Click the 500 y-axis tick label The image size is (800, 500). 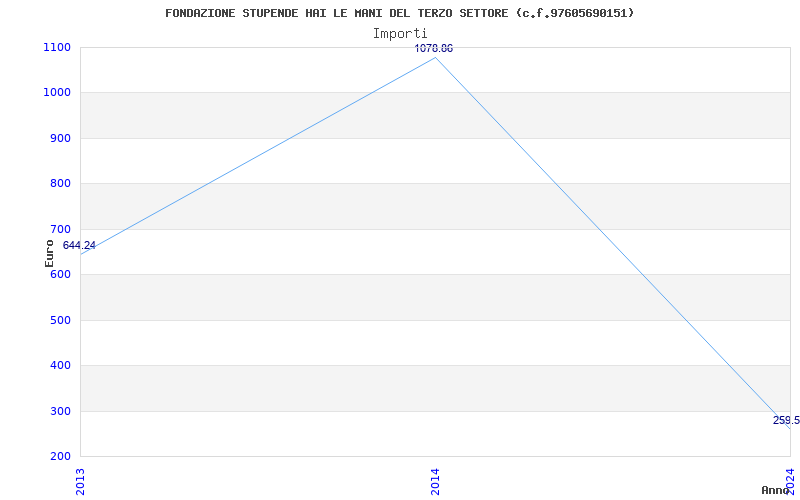[x=60, y=320]
